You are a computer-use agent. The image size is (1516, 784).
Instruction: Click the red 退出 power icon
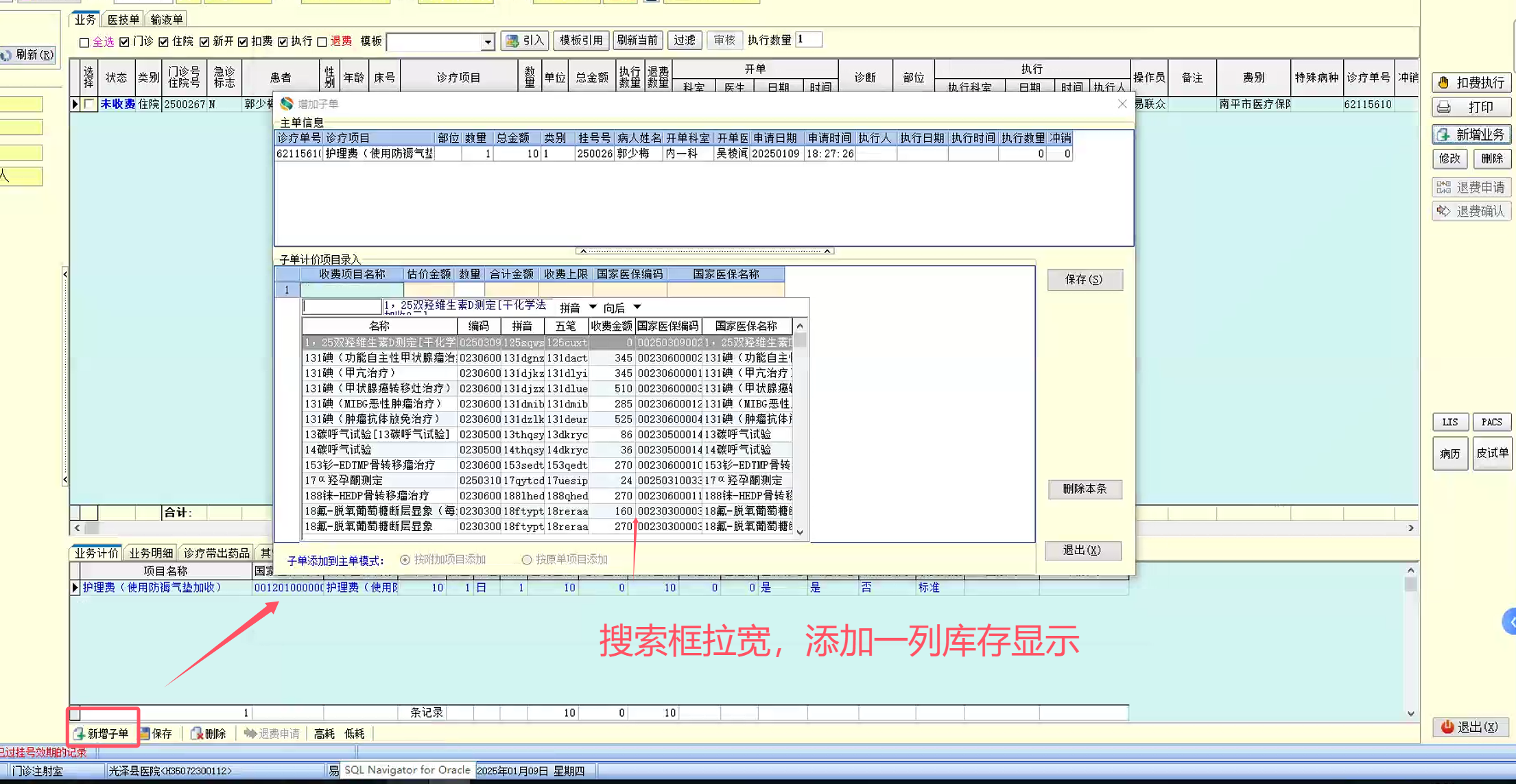pyautogui.click(x=1447, y=727)
